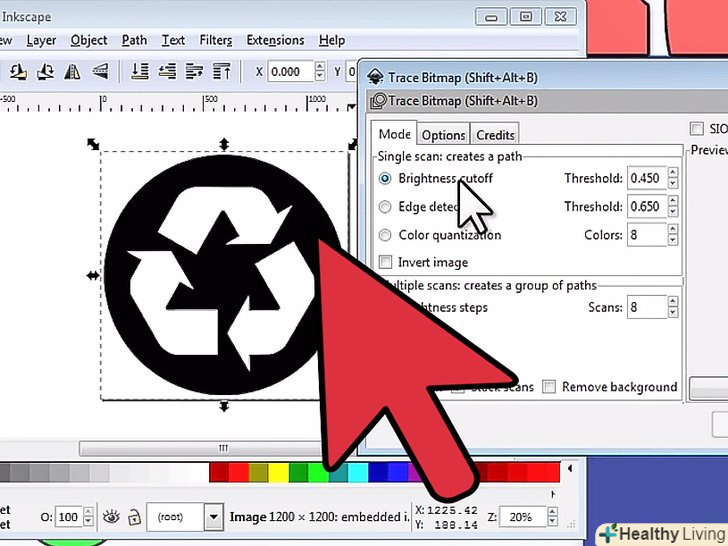Decrease Scans value with down arrow

[x=672, y=313]
